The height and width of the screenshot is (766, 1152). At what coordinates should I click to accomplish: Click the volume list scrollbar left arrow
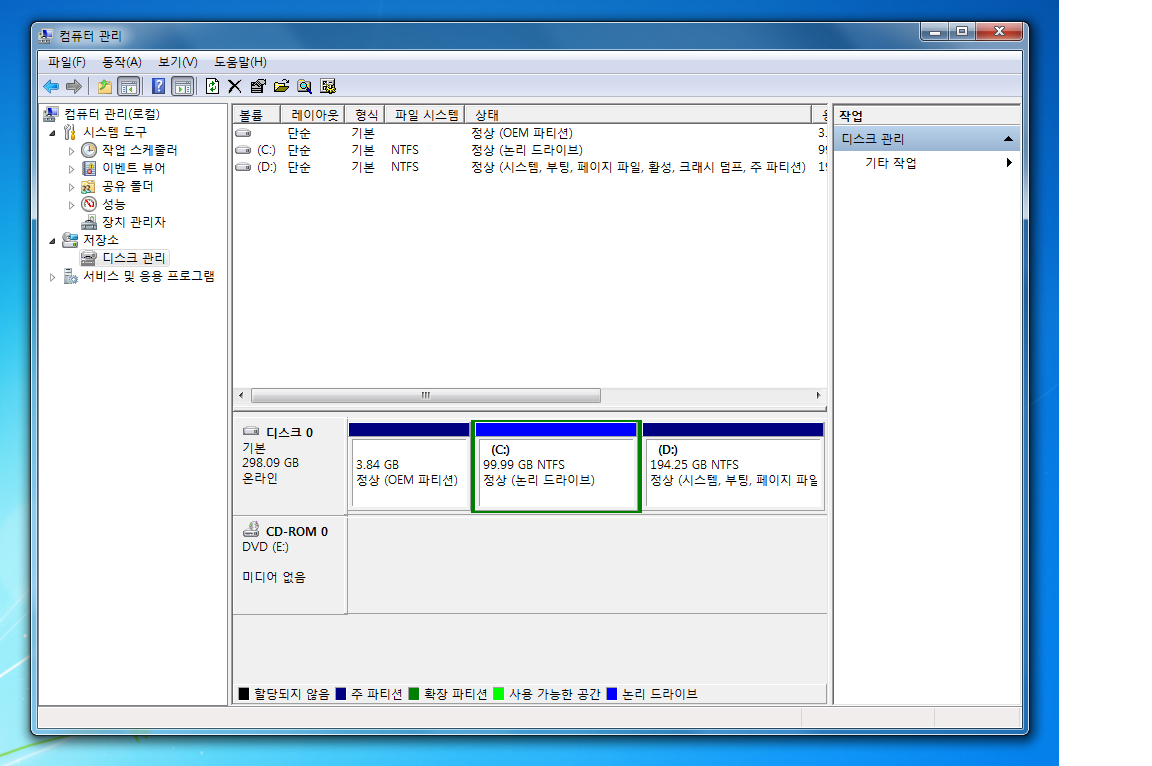(x=241, y=396)
